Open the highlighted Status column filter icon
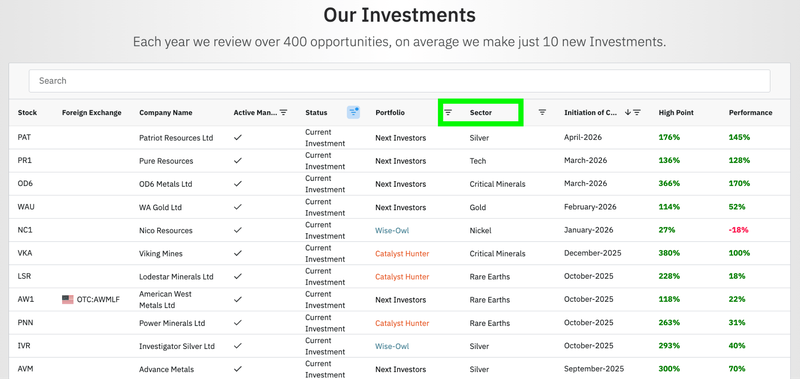The image size is (800, 379). click(354, 112)
